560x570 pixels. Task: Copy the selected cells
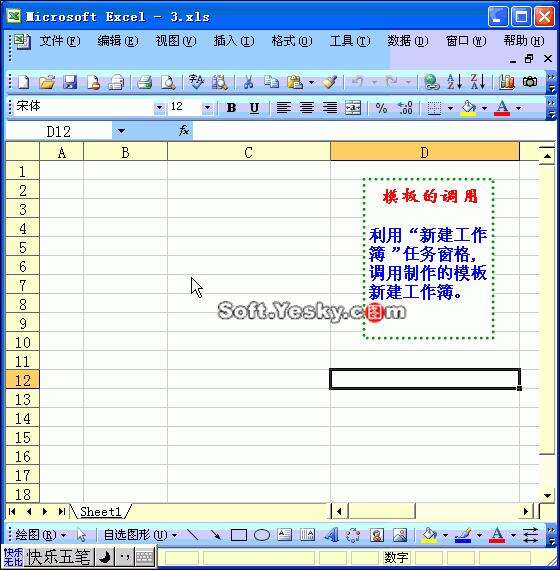tap(271, 82)
